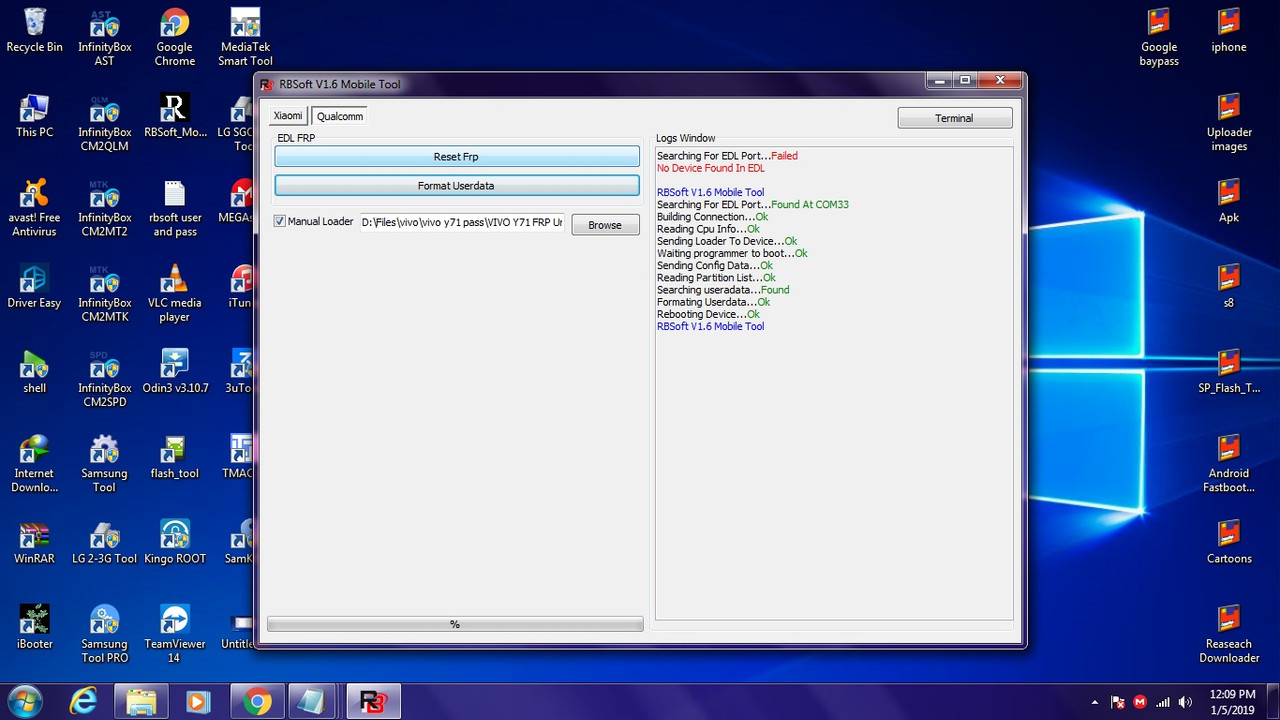This screenshot has height=720, width=1280.
Task: Click the loader file path field
Action: (462, 223)
